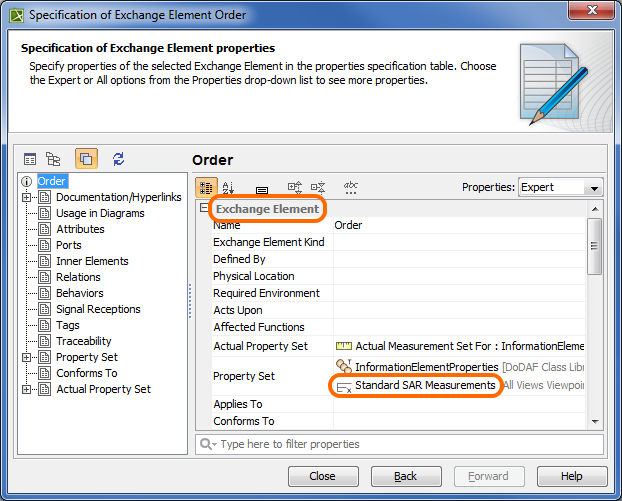Expand the Property Set tree node
This screenshot has height=501, width=622.
pos(26,357)
